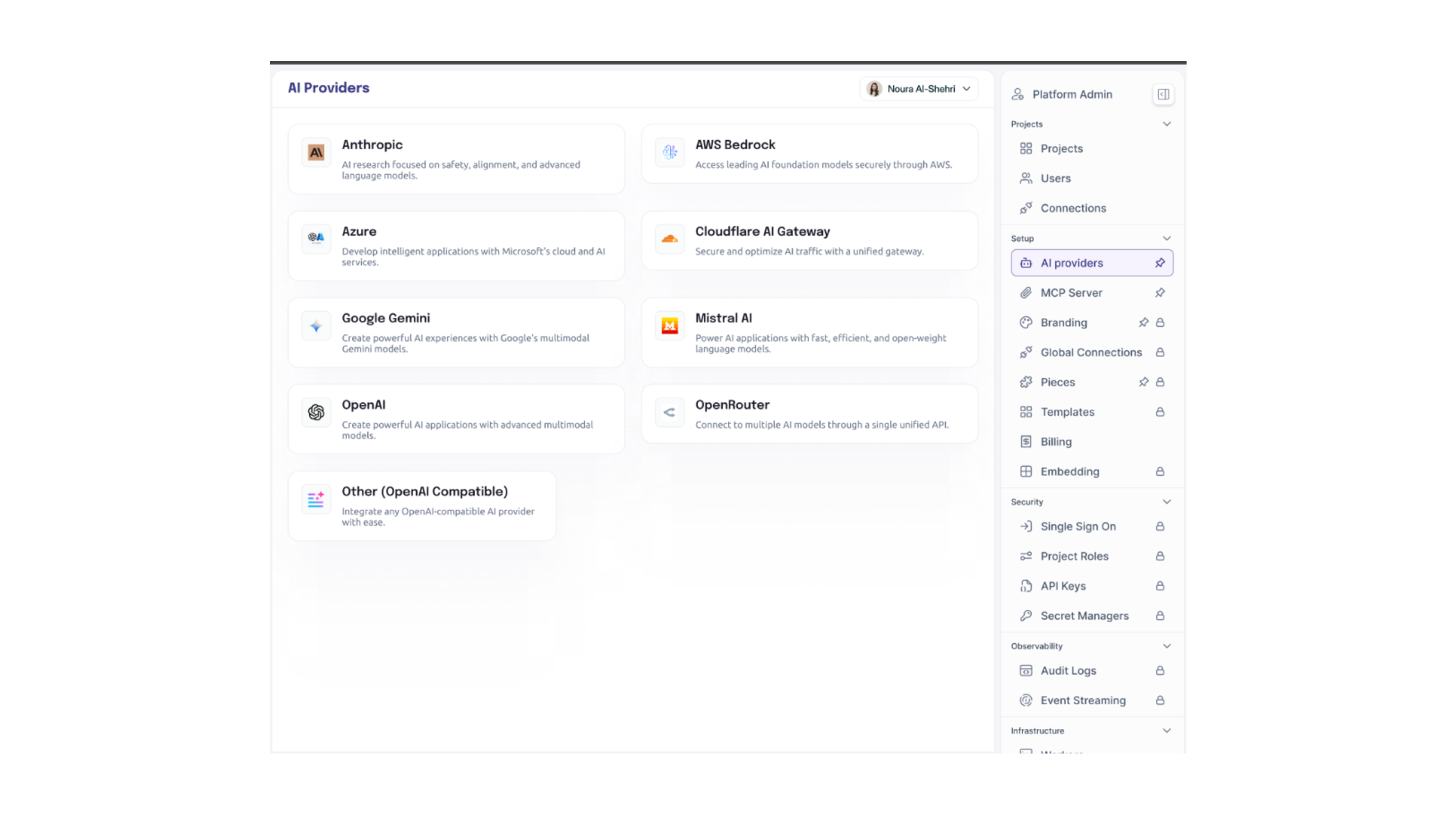Open Secret Managers
1456x814 pixels.
(1091, 617)
